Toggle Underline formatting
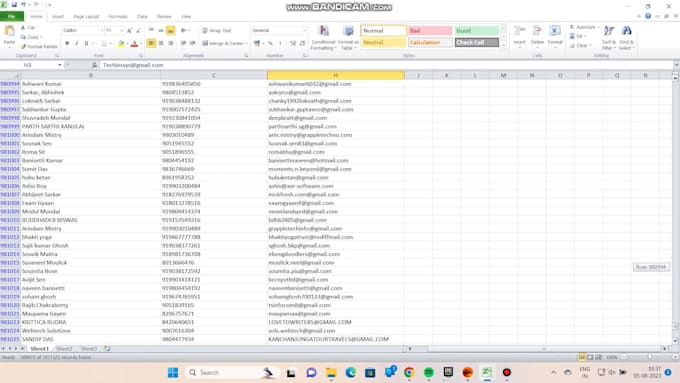 (86, 43)
